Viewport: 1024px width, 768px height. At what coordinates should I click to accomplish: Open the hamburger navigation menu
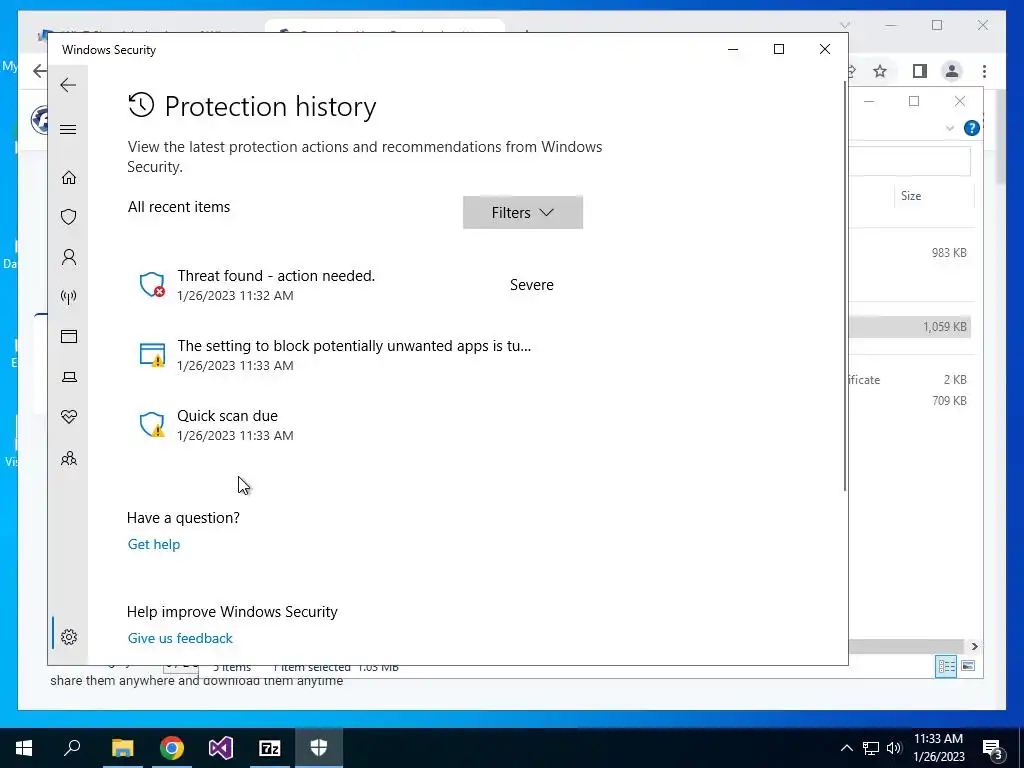point(68,129)
